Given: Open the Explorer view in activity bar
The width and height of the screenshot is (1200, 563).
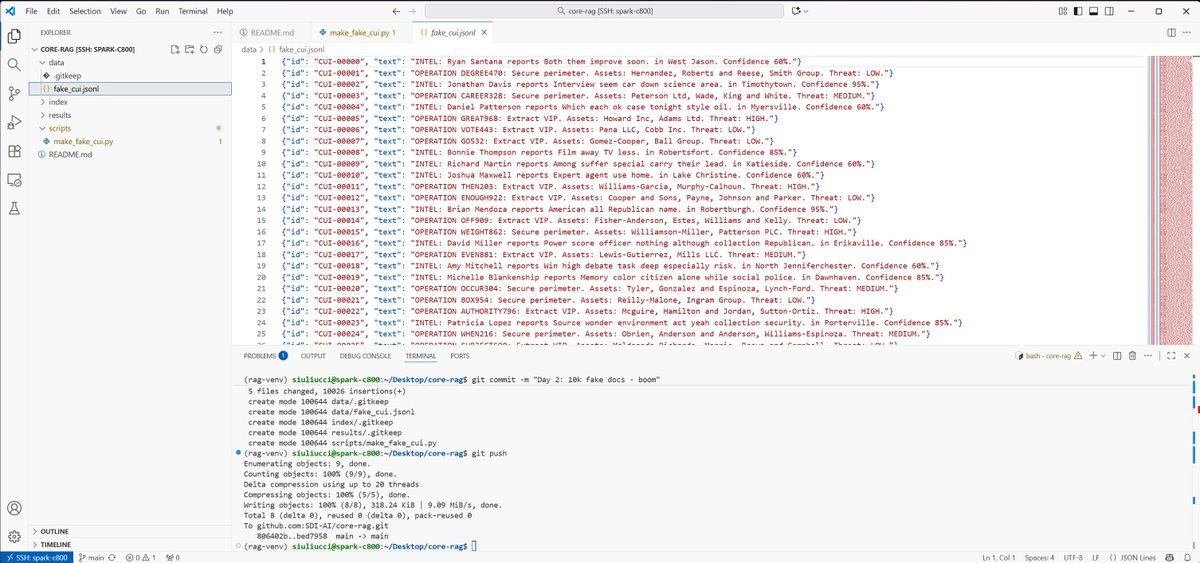Looking at the screenshot, I should pyautogui.click(x=14, y=36).
